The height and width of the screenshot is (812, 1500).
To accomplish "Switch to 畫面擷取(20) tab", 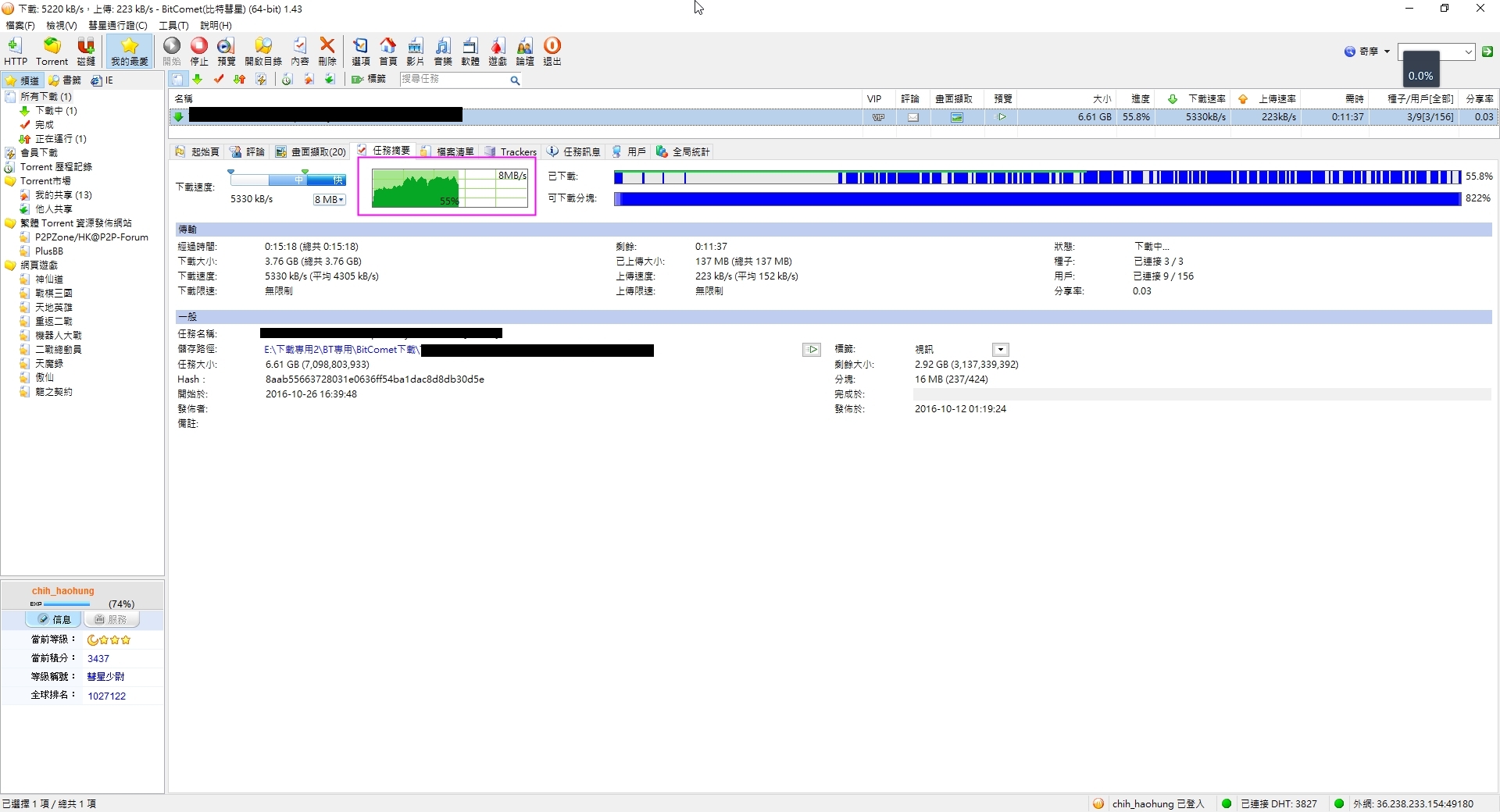I will click(x=310, y=152).
